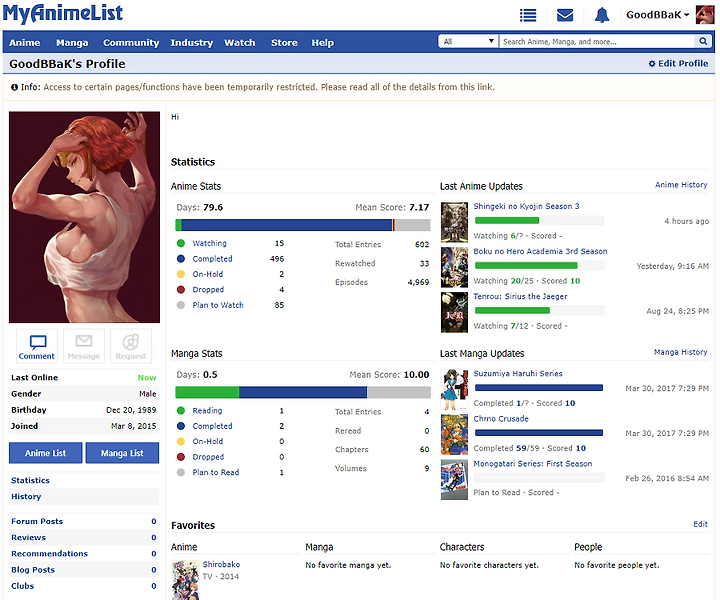
Task: Open the Anime menu
Action: (25, 43)
